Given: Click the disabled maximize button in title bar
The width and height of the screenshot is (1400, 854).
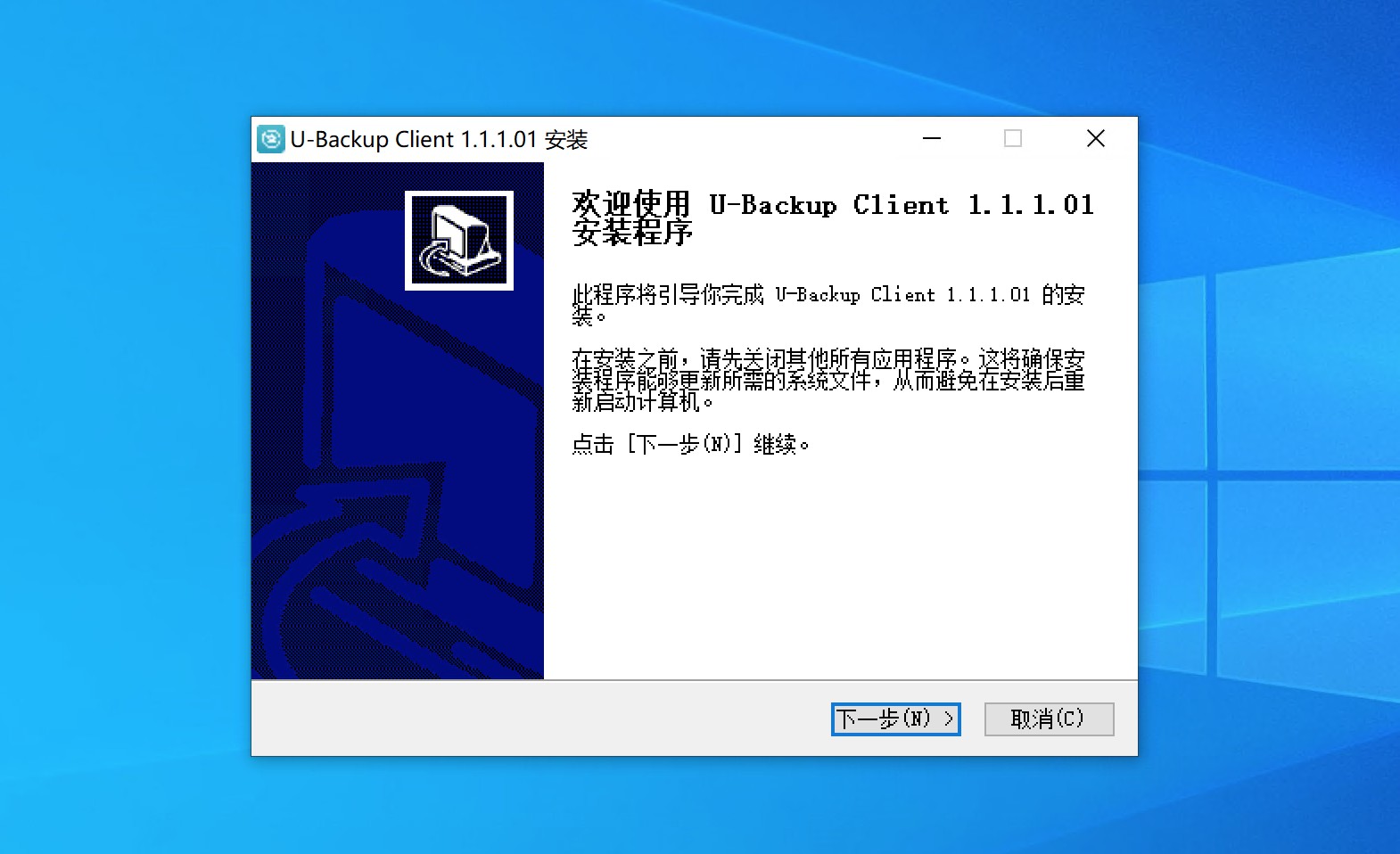Looking at the screenshot, I should tap(1013, 139).
